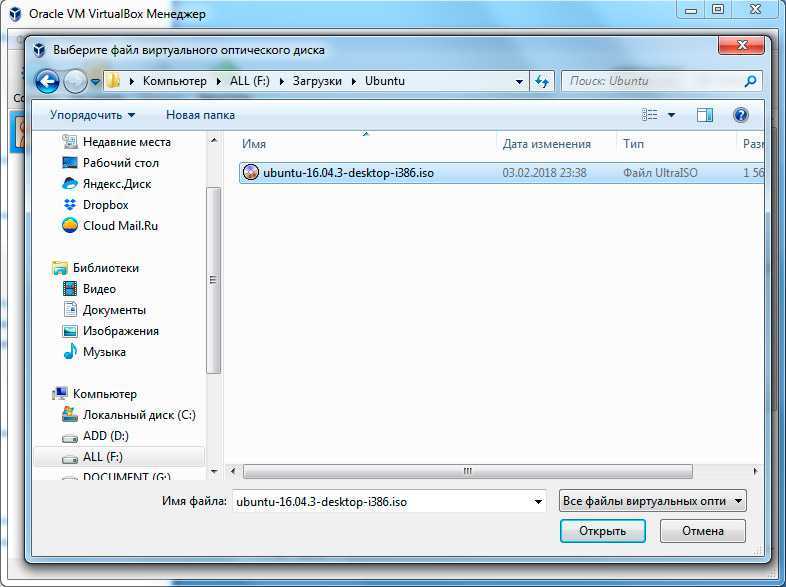Click the Яндекс.Диск cloud icon
Image resolution: width=786 pixels, height=587 pixels.
(x=70, y=184)
